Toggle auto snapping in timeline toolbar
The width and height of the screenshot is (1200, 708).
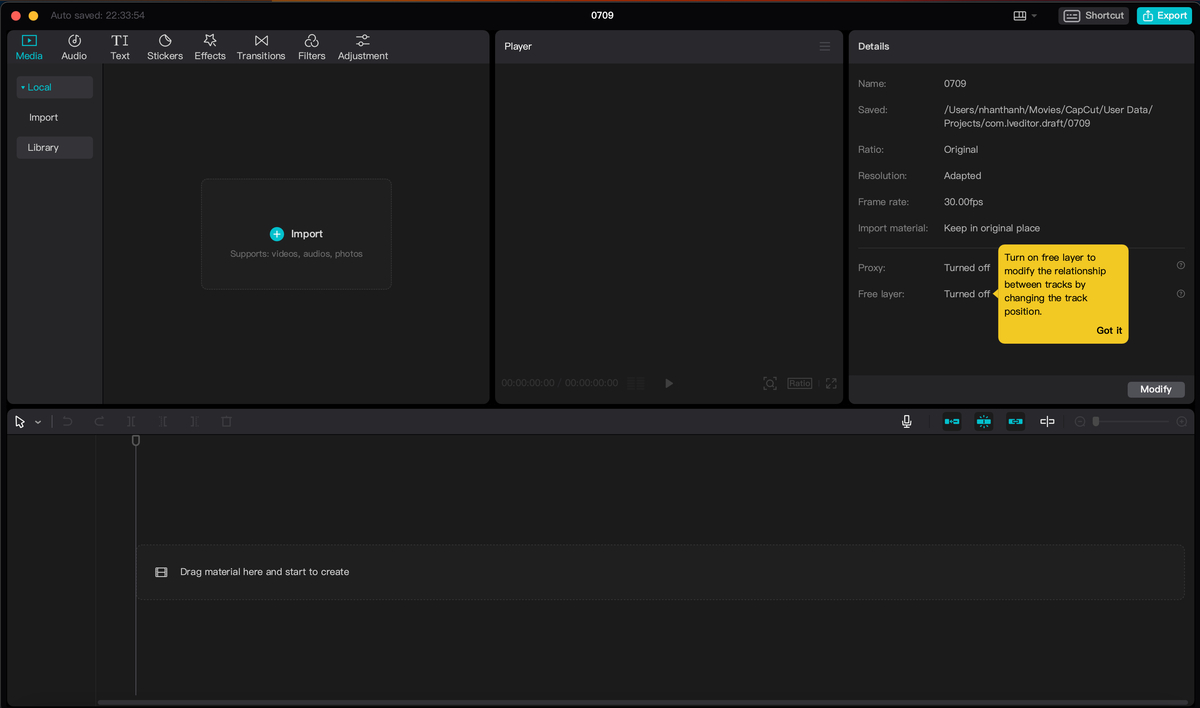click(984, 422)
